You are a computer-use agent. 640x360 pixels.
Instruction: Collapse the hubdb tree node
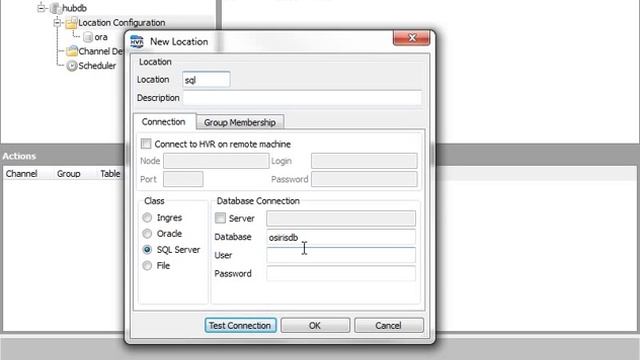41,8
